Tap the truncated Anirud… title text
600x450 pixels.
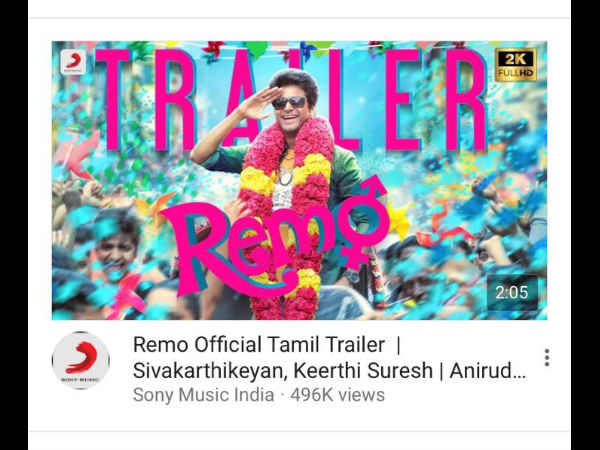(488, 370)
